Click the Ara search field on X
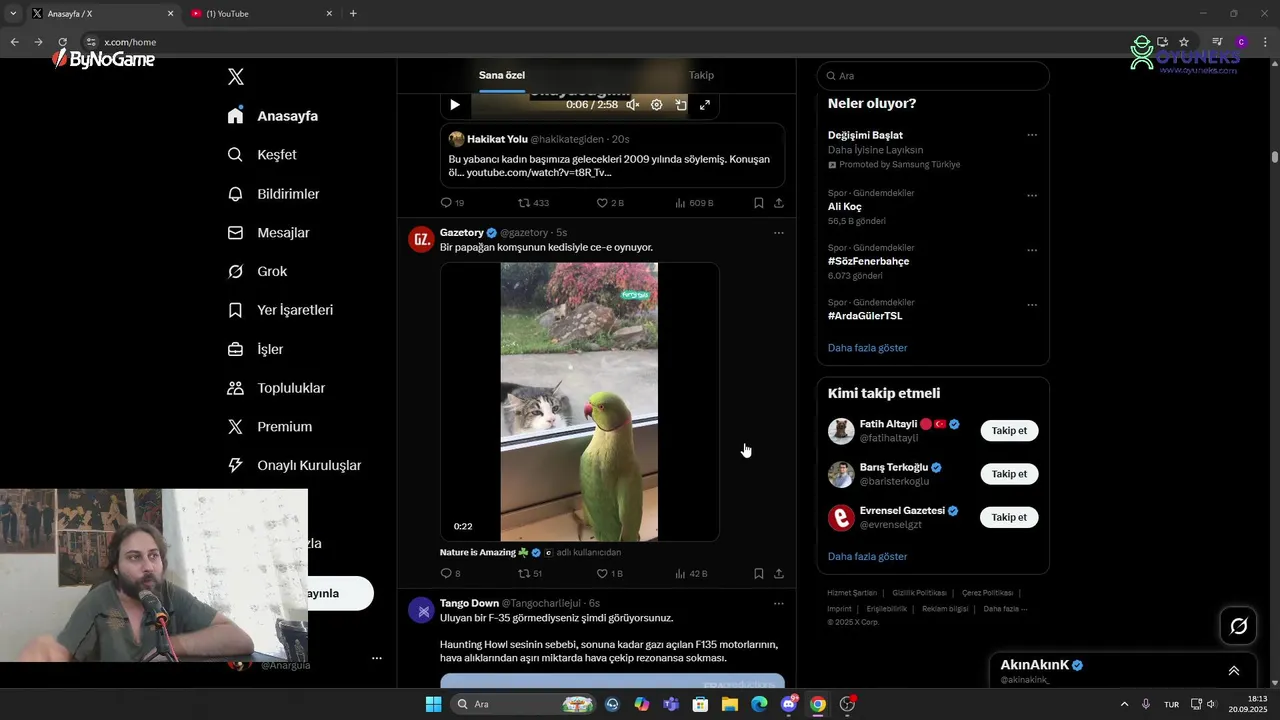 tap(933, 76)
